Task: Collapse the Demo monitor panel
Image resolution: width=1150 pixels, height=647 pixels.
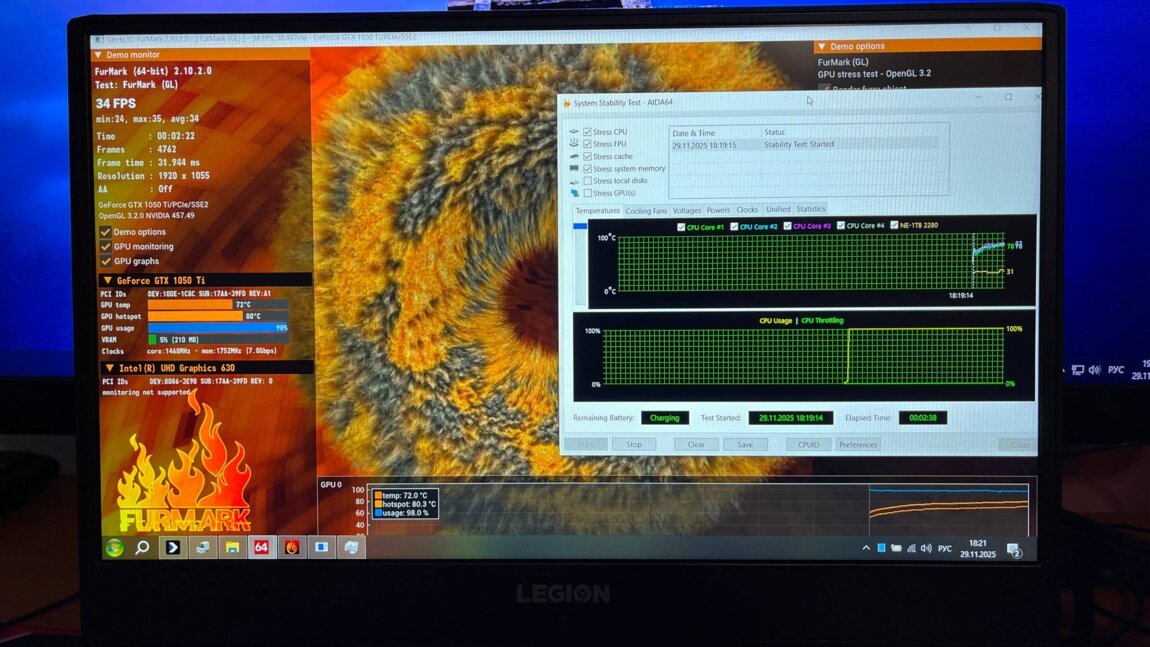Action: 98,55
